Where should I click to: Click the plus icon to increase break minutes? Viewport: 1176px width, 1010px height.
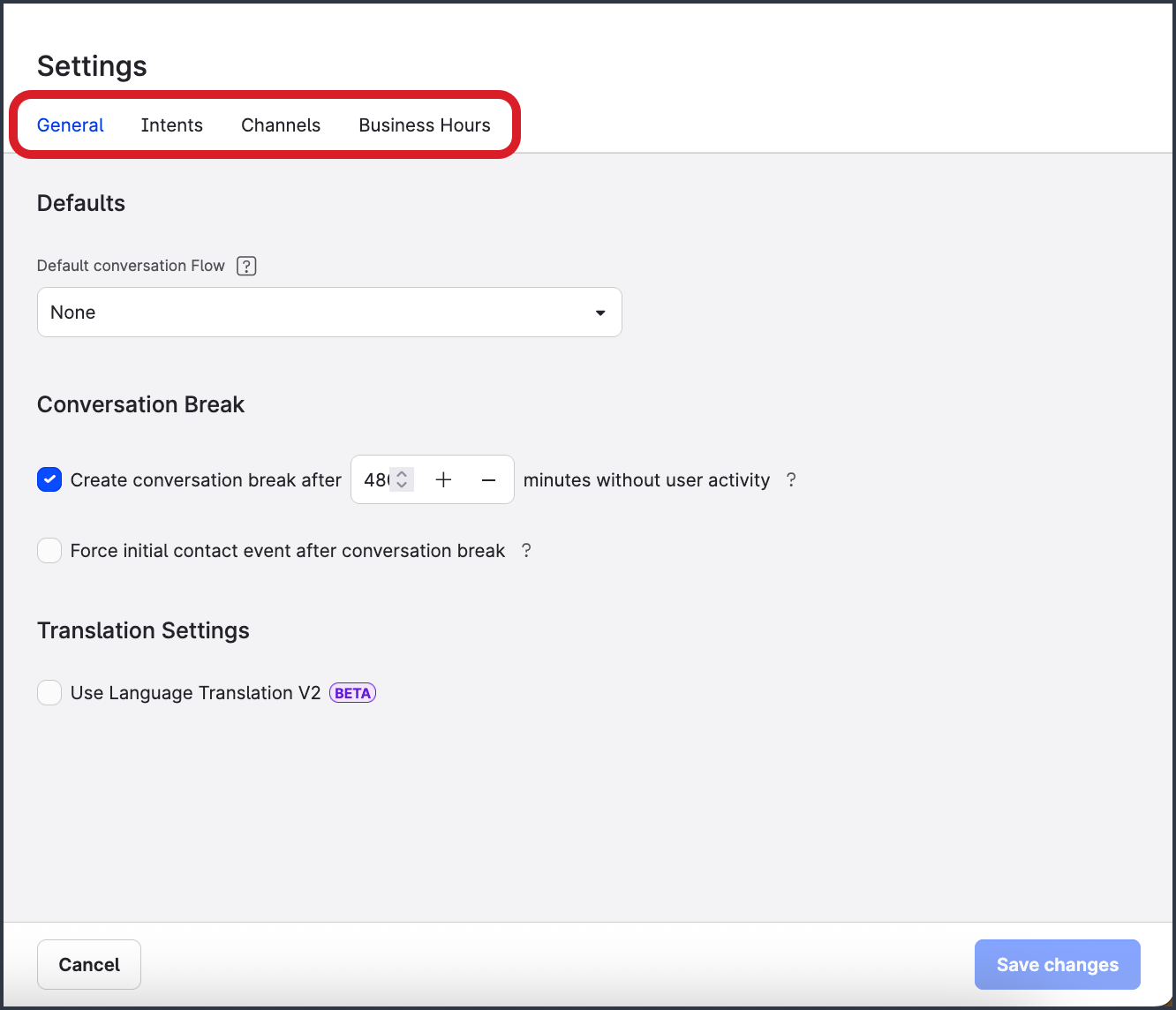pyautogui.click(x=443, y=479)
